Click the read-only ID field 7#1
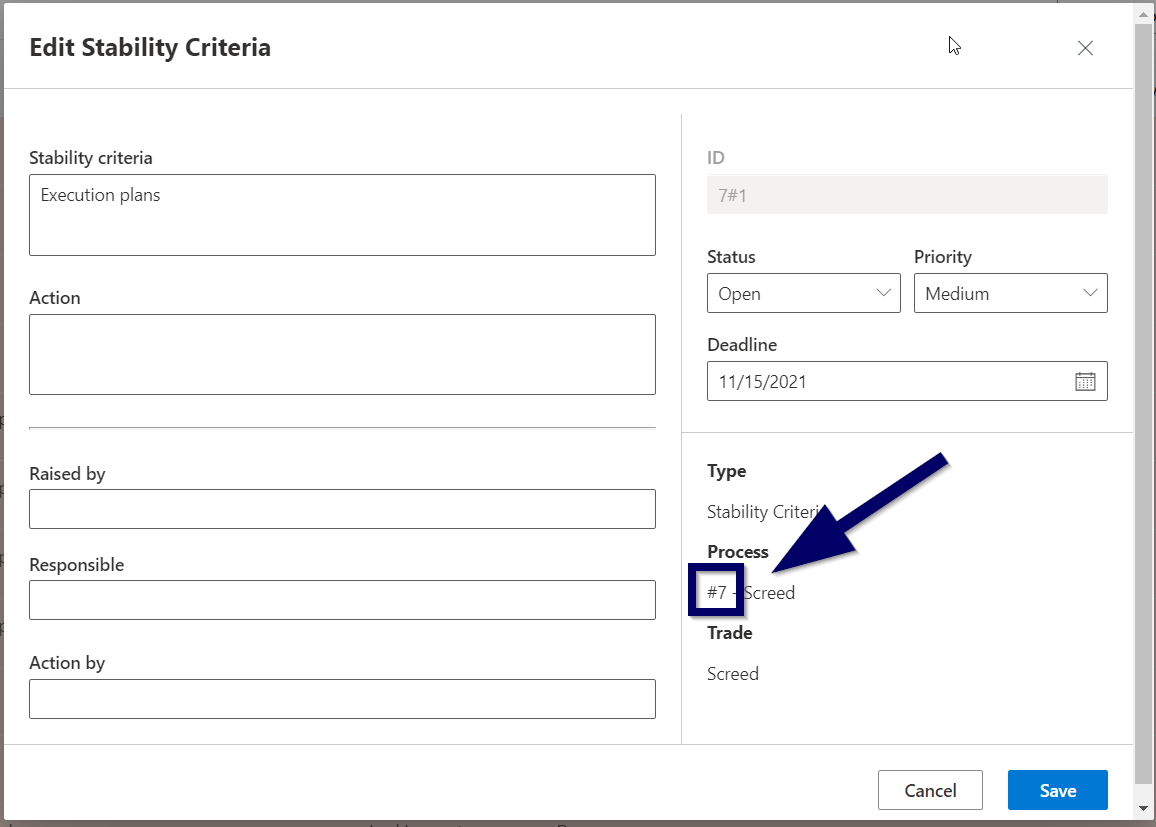1156x827 pixels. pyautogui.click(x=906, y=195)
